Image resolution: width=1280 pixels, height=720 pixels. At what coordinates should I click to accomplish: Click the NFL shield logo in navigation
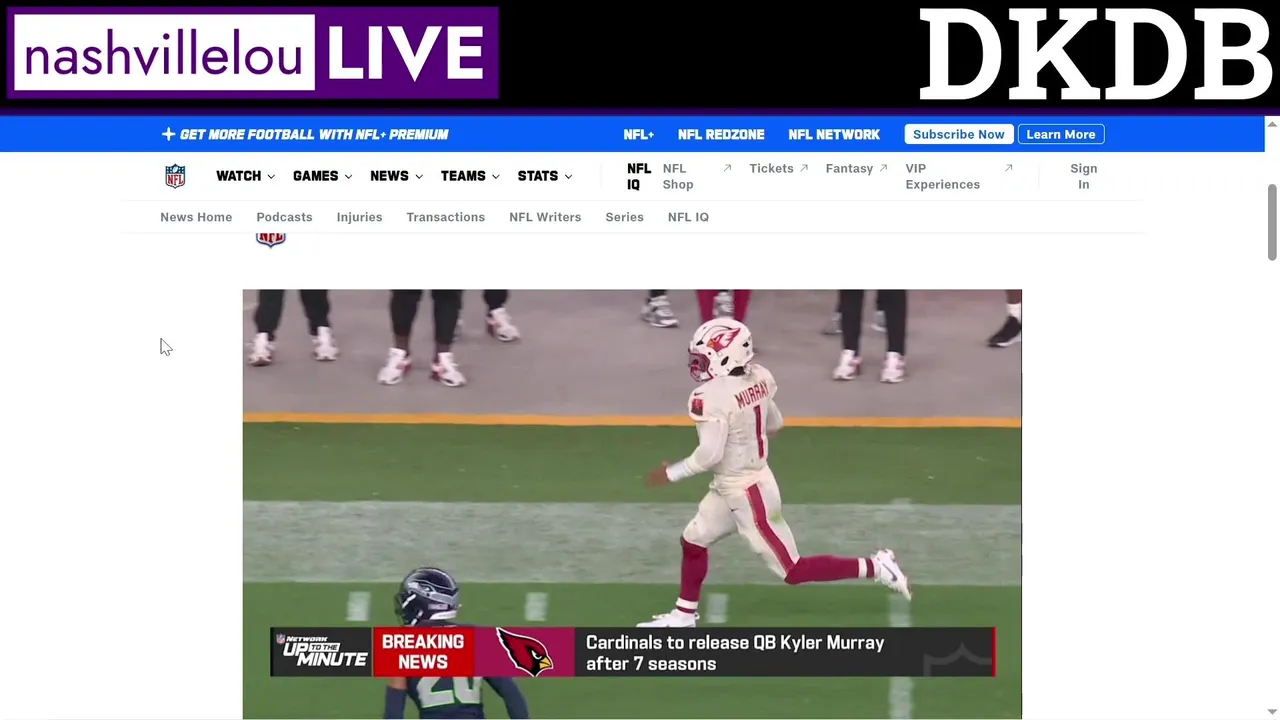(175, 176)
